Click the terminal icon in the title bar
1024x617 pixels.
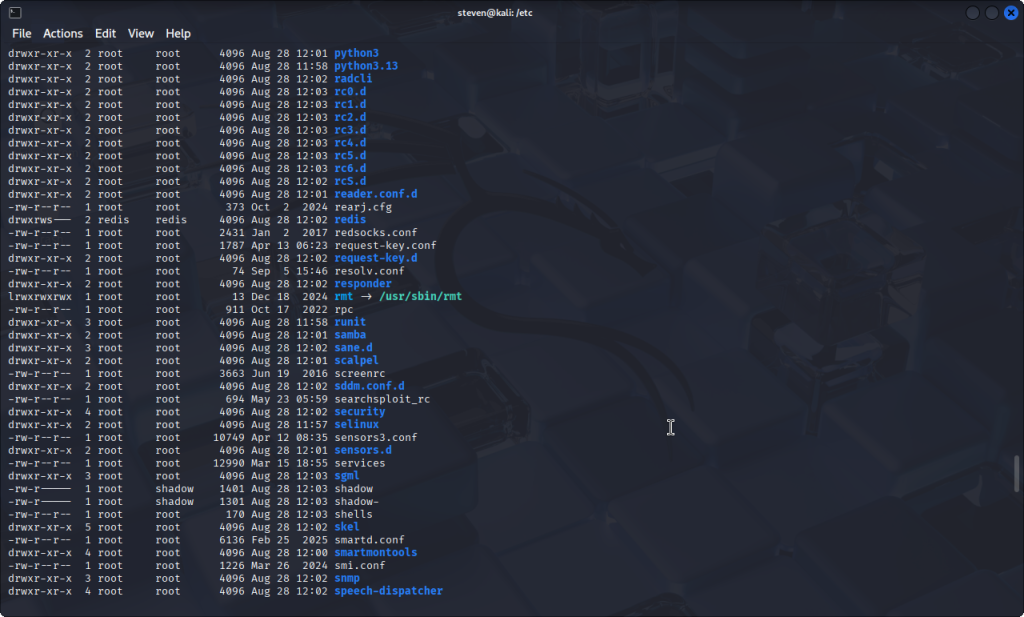pos(12,12)
